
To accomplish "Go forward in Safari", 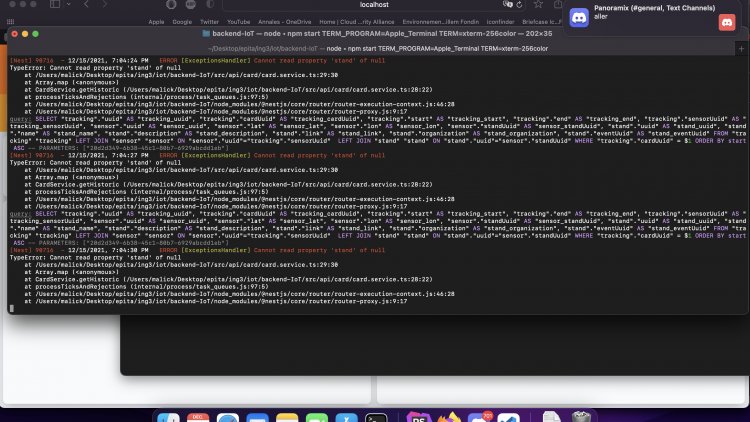I will [x=104, y=4].
